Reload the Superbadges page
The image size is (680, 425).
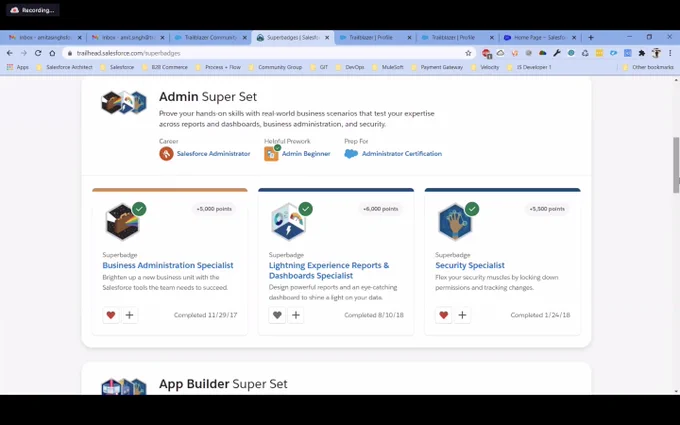tap(38, 53)
